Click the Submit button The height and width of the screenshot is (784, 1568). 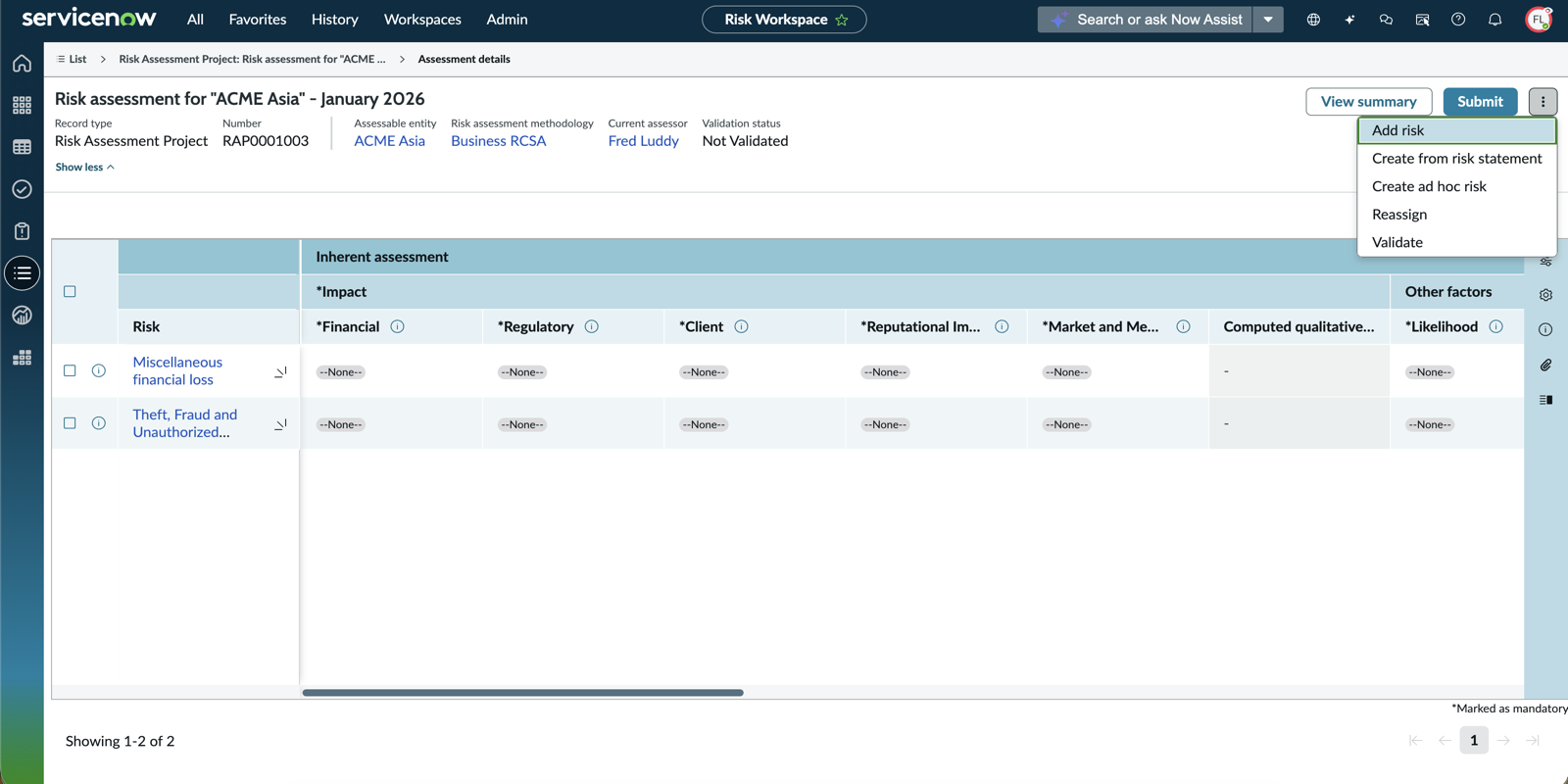tap(1480, 101)
